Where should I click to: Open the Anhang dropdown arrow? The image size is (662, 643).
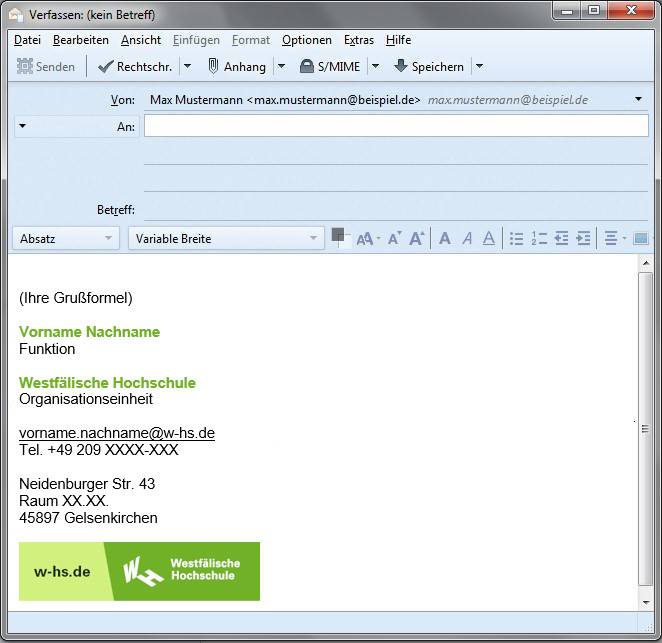pos(281,66)
